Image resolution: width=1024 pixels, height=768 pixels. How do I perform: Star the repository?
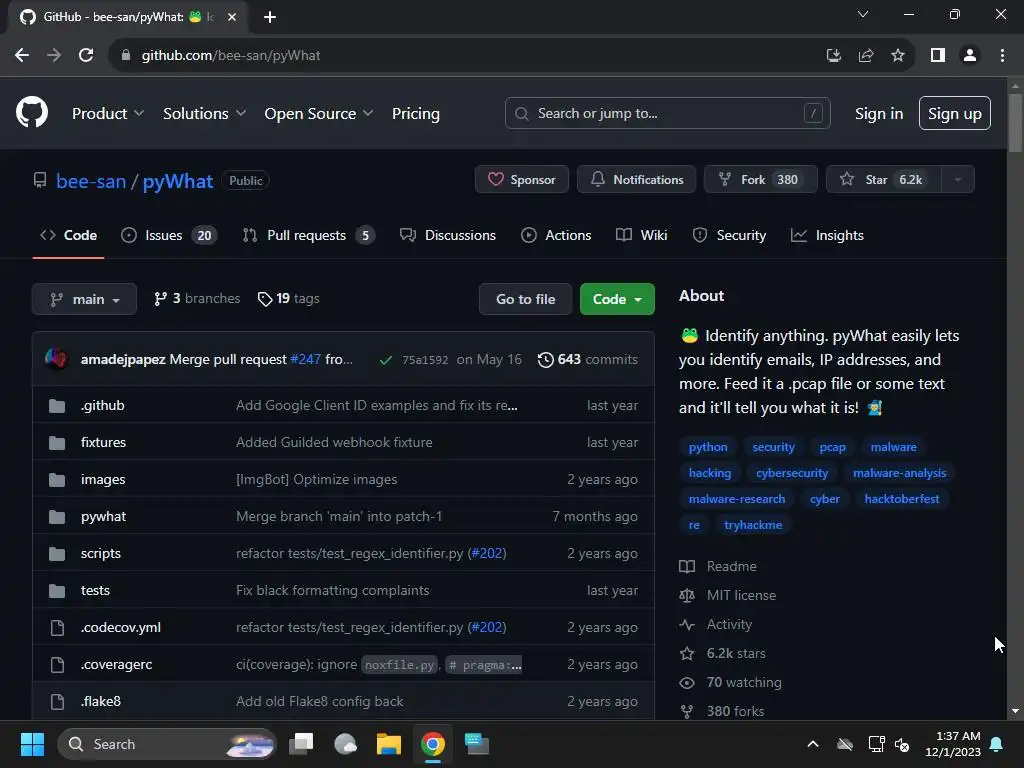coord(884,180)
